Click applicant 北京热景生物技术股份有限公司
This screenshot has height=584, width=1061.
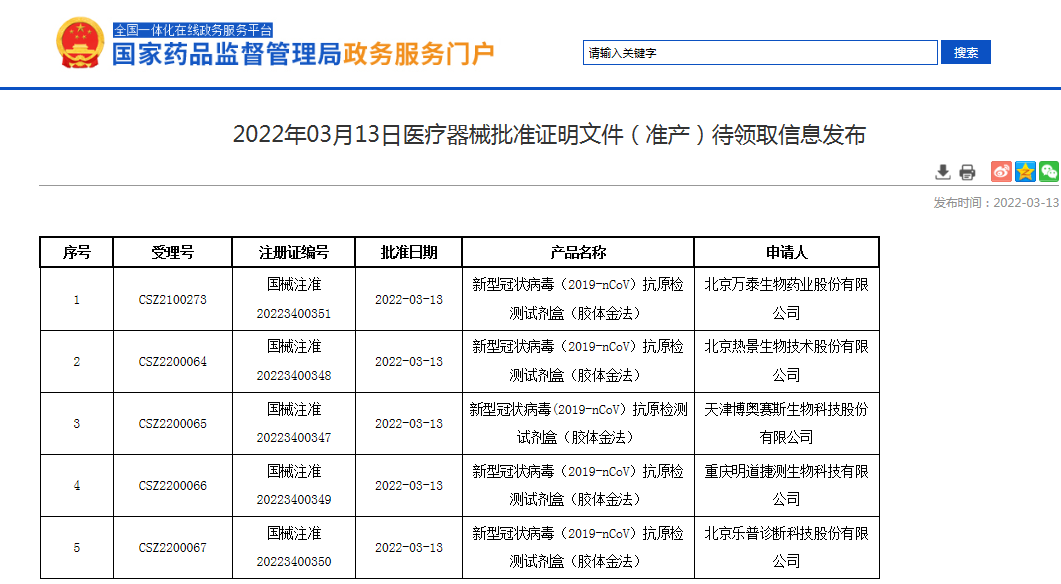coord(786,361)
